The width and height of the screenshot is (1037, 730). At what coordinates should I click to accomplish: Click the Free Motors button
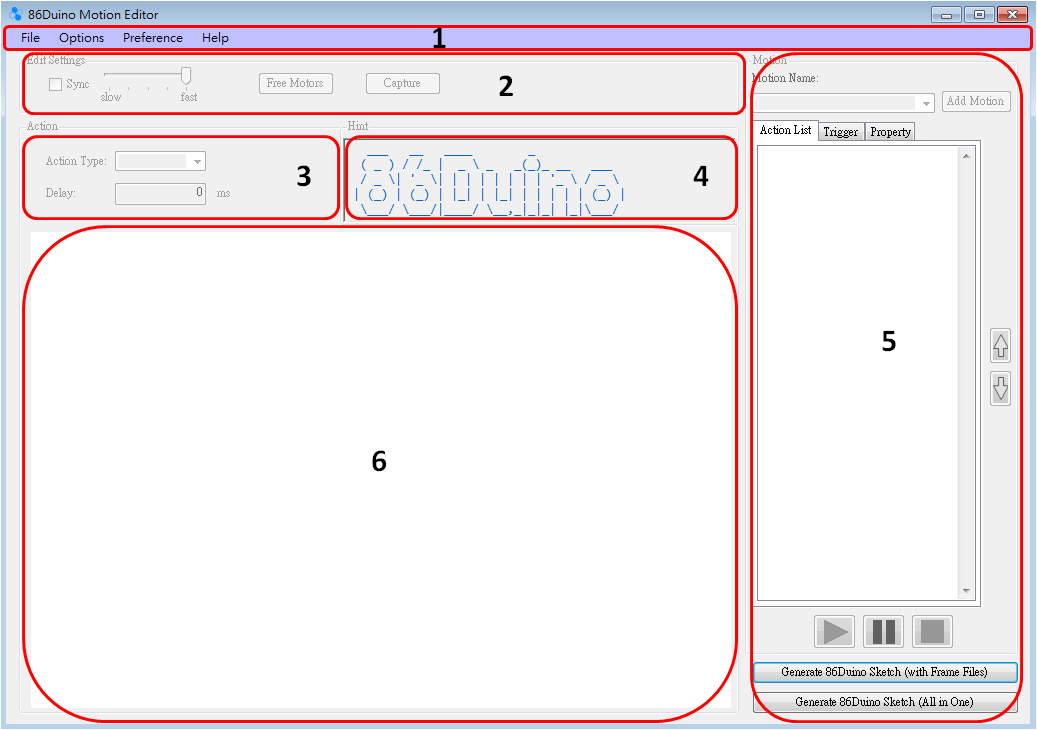(295, 83)
